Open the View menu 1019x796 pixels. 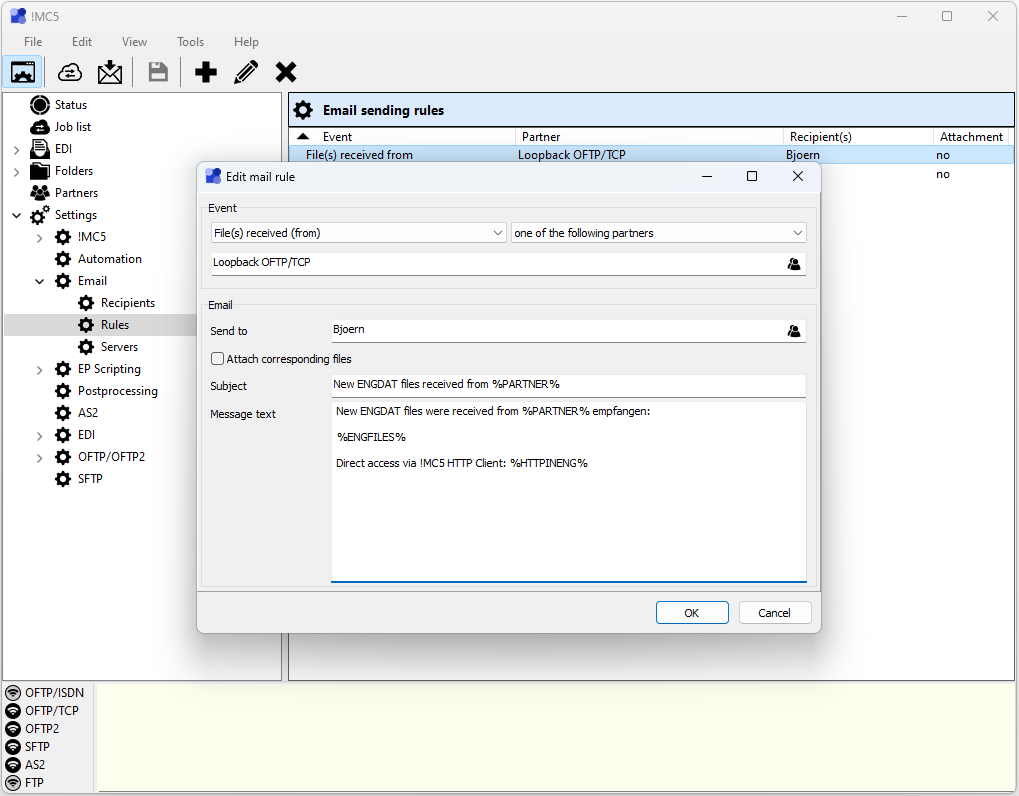[134, 42]
